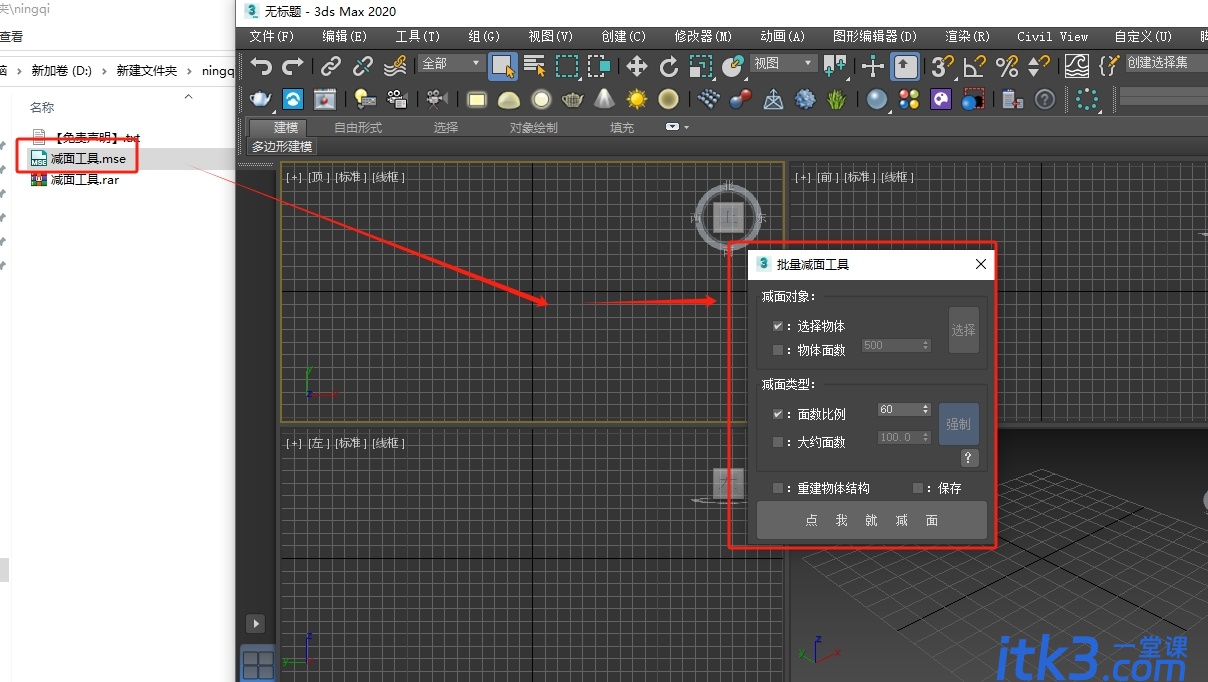Click the Undo arrow in the toolbar

coord(261,67)
